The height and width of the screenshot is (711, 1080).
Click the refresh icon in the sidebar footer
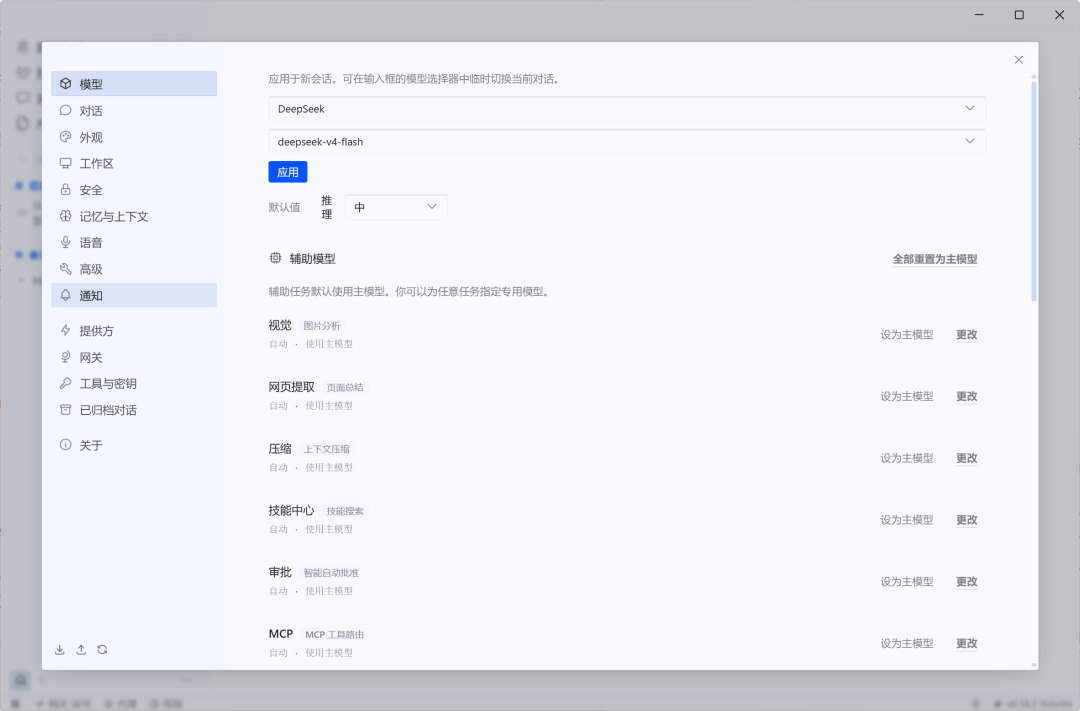[x=102, y=650]
